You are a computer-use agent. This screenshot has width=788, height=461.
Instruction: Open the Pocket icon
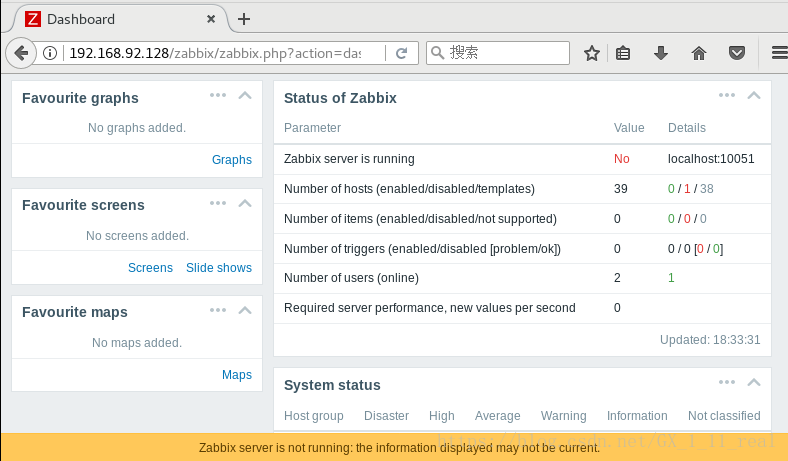click(737, 53)
